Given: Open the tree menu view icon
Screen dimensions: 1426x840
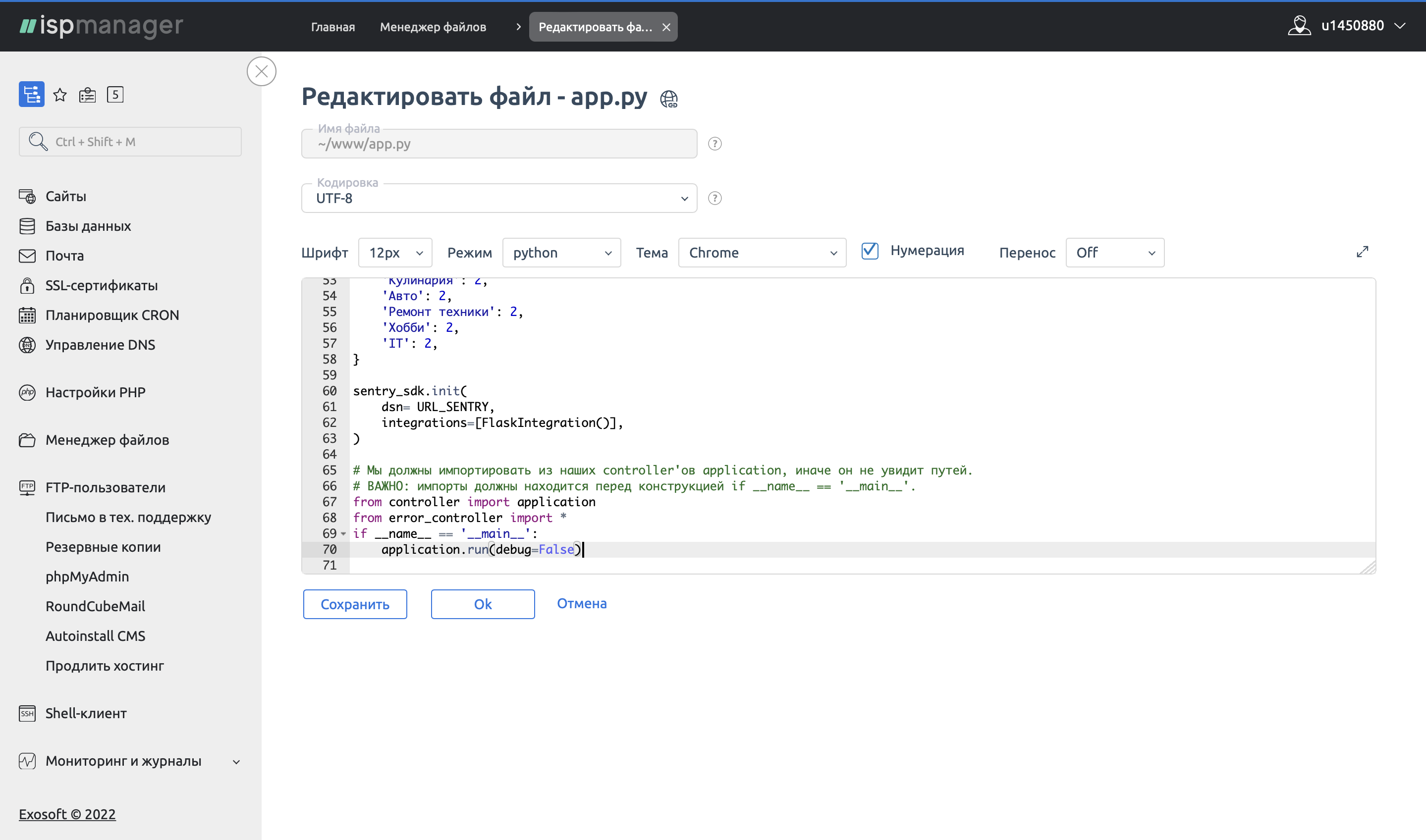Looking at the screenshot, I should tap(31, 94).
